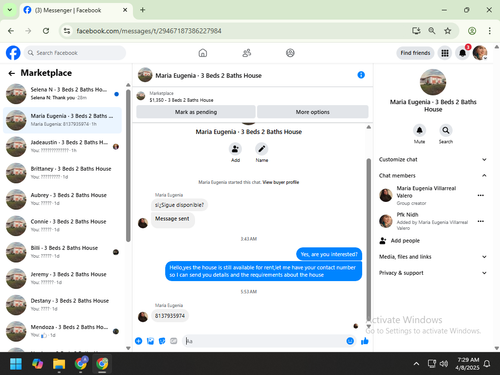Open Chrome three-dot menu

click(489, 31)
